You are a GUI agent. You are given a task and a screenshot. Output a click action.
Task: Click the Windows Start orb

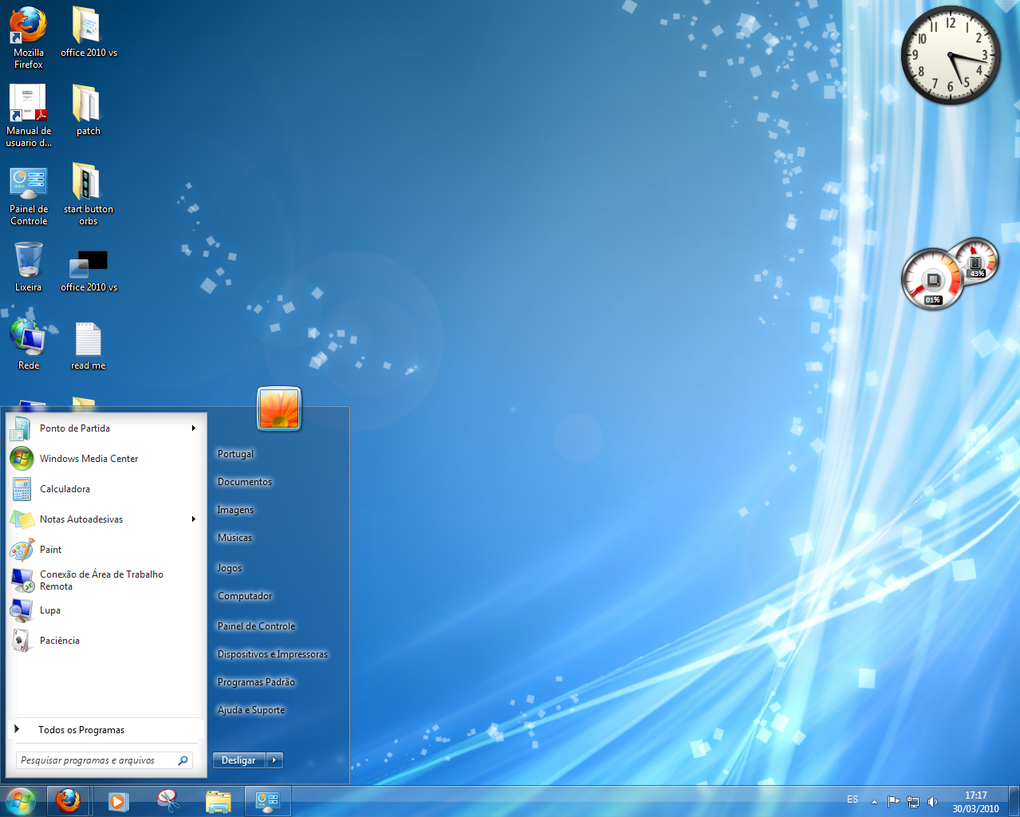point(20,801)
